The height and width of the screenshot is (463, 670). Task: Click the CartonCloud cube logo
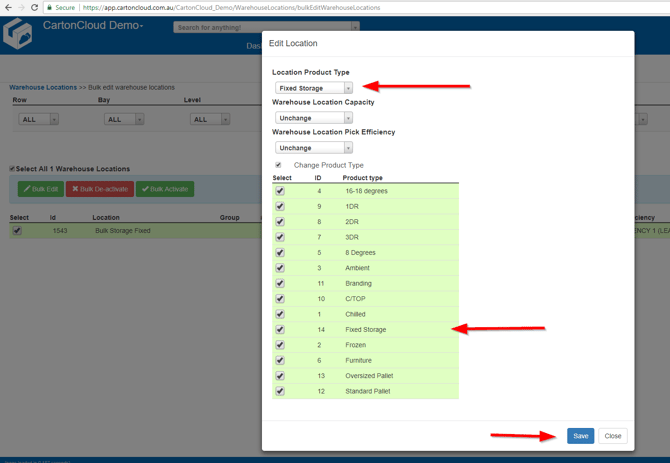(18, 34)
